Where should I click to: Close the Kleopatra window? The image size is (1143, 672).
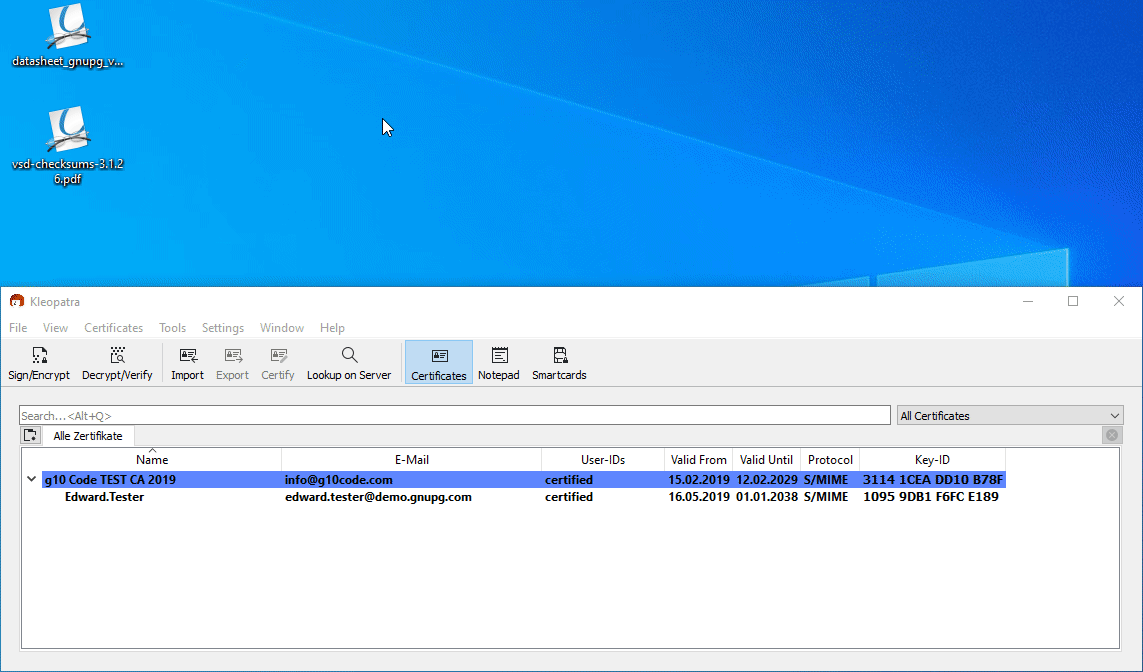pos(1119,301)
